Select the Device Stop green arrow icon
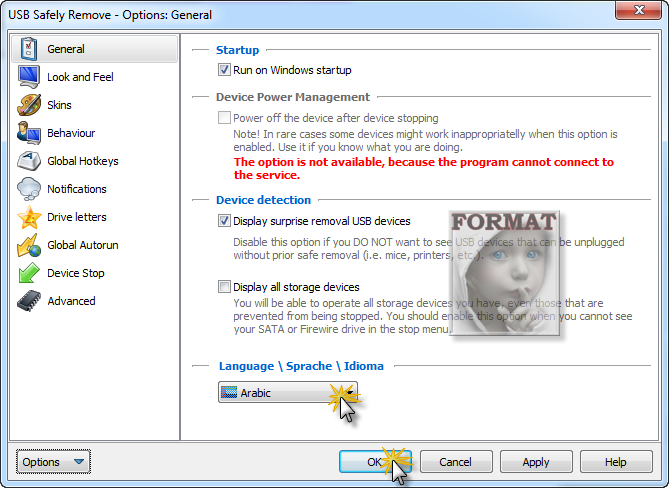 pos(29,273)
